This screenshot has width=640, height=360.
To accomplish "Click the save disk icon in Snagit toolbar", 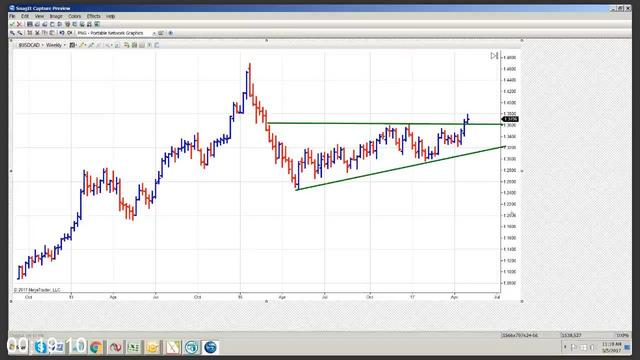I will pos(30,24).
